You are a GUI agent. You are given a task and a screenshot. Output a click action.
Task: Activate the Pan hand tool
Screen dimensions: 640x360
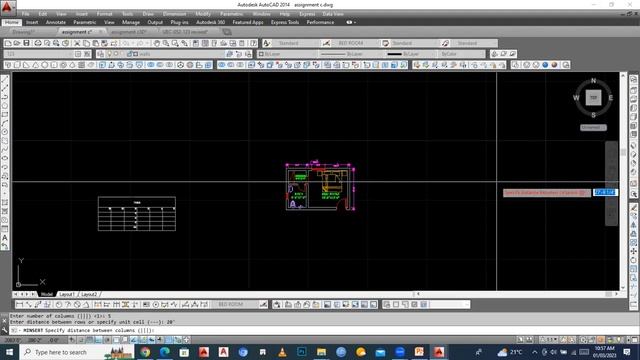157,43
